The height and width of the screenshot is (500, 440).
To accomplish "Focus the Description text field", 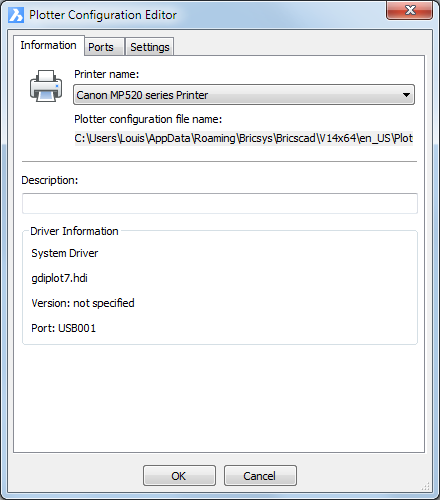I will [x=220, y=203].
